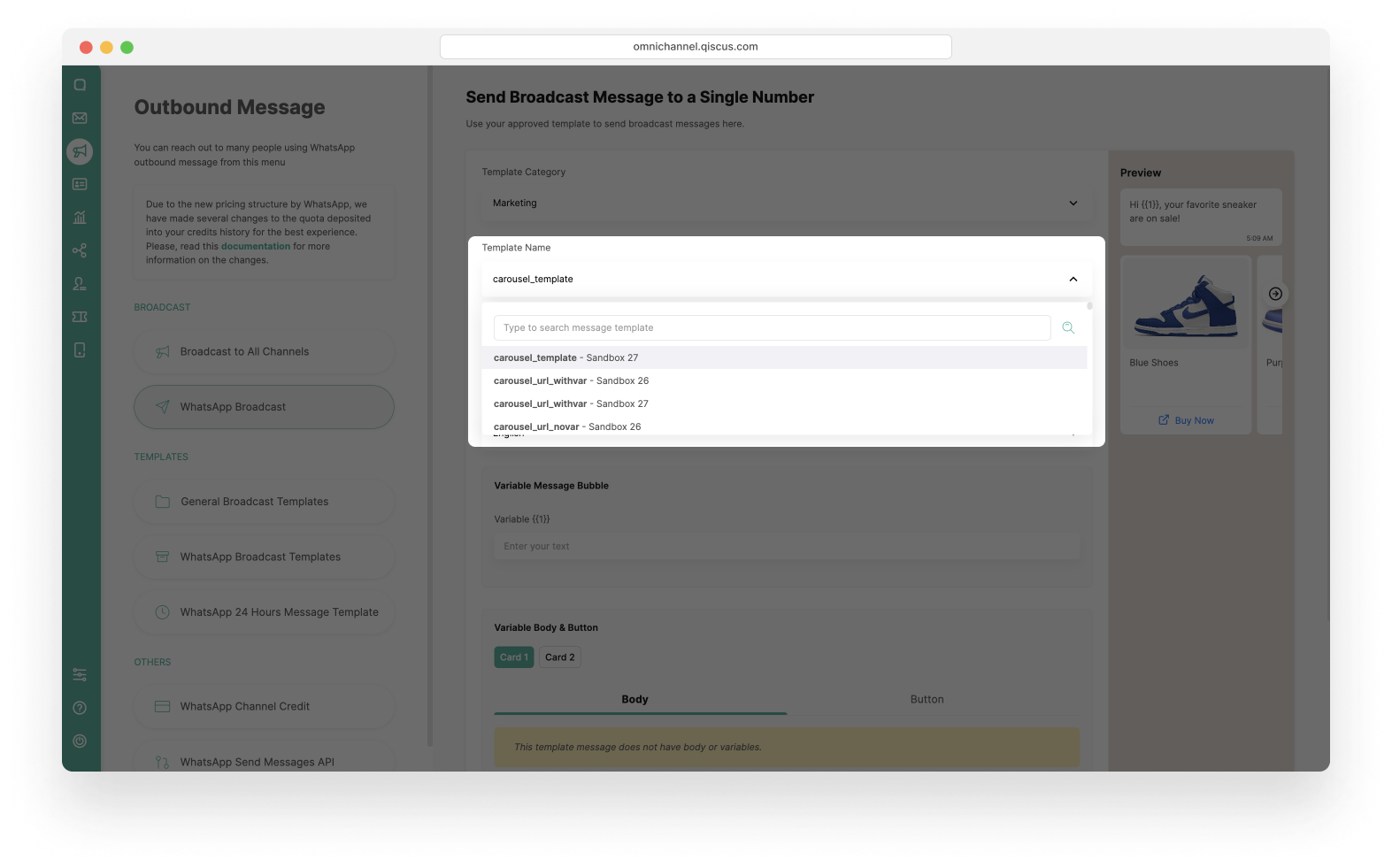This screenshot has width=1392, height=868.
Task: Open the settings sliders icon in the sidebar
Action: pos(80,675)
